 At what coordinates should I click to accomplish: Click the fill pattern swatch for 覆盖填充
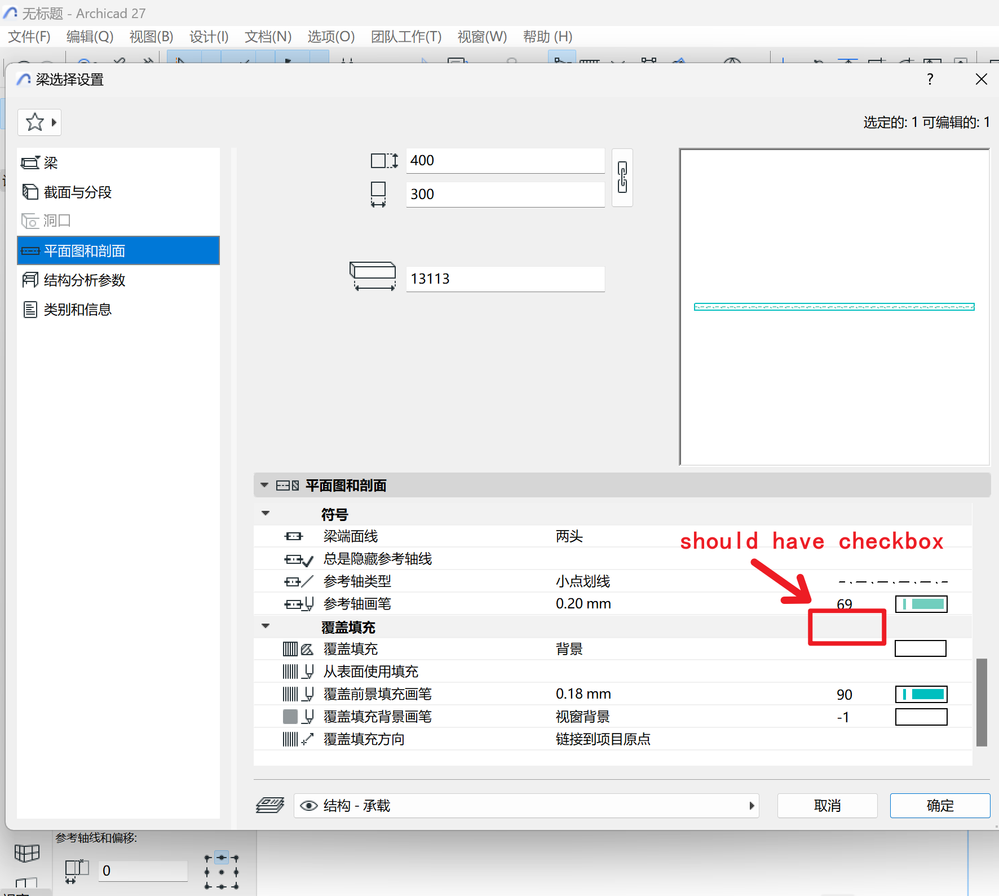921,649
